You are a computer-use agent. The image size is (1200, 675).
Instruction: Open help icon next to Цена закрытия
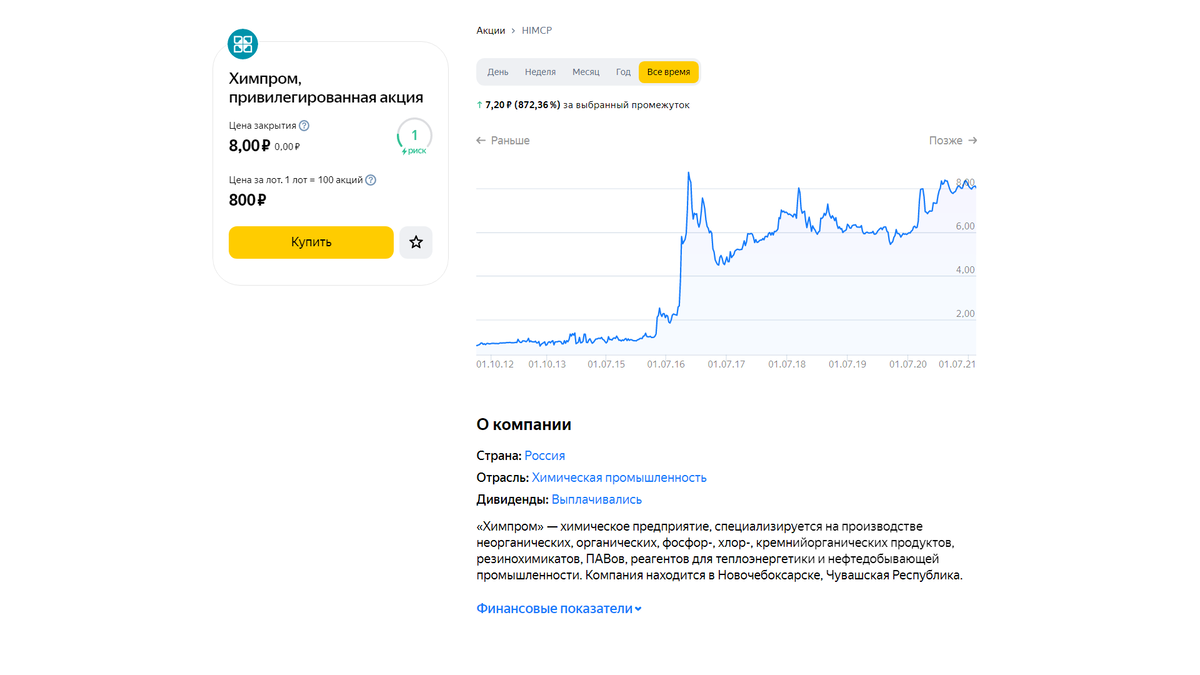click(304, 126)
